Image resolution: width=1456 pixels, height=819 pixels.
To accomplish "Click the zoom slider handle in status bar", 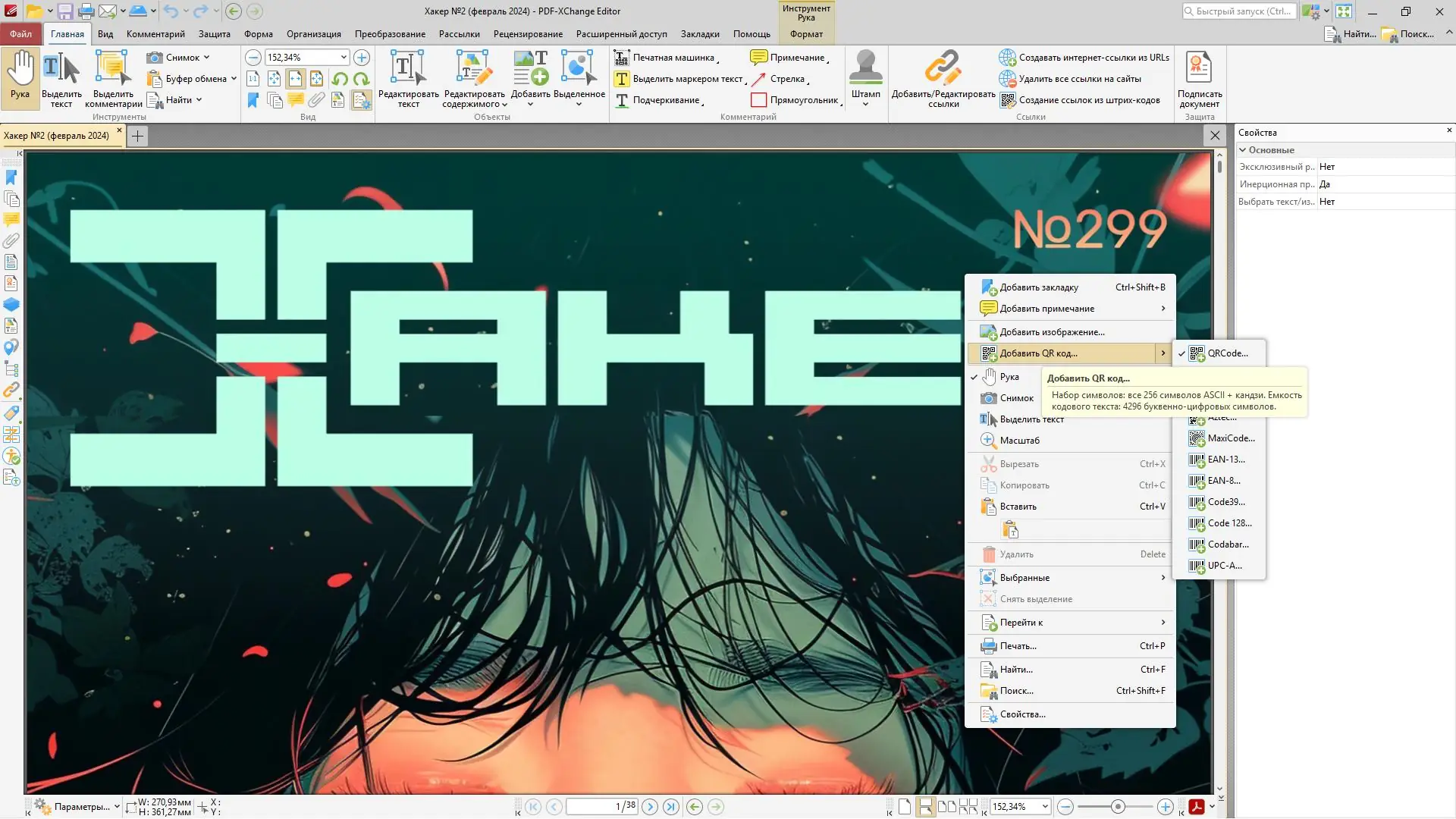I will [x=1117, y=807].
